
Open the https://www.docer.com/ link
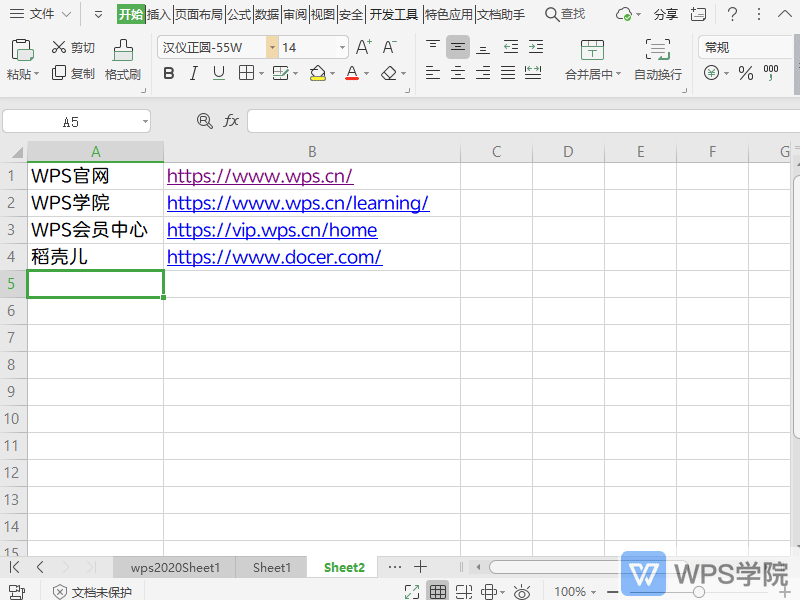tap(274, 257)
